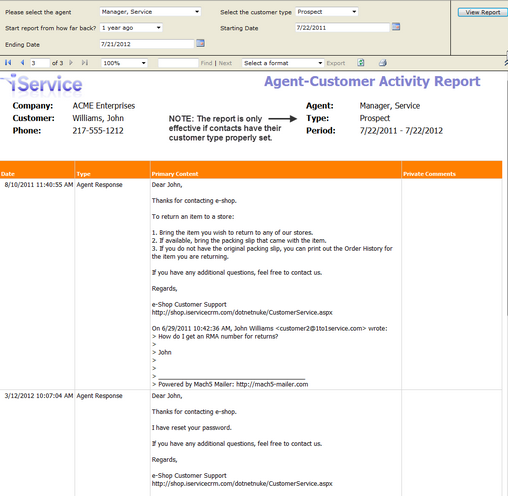Expand the customer type dropdown
The height and width of the screenshot is (496, 508).
pos(327,12)
